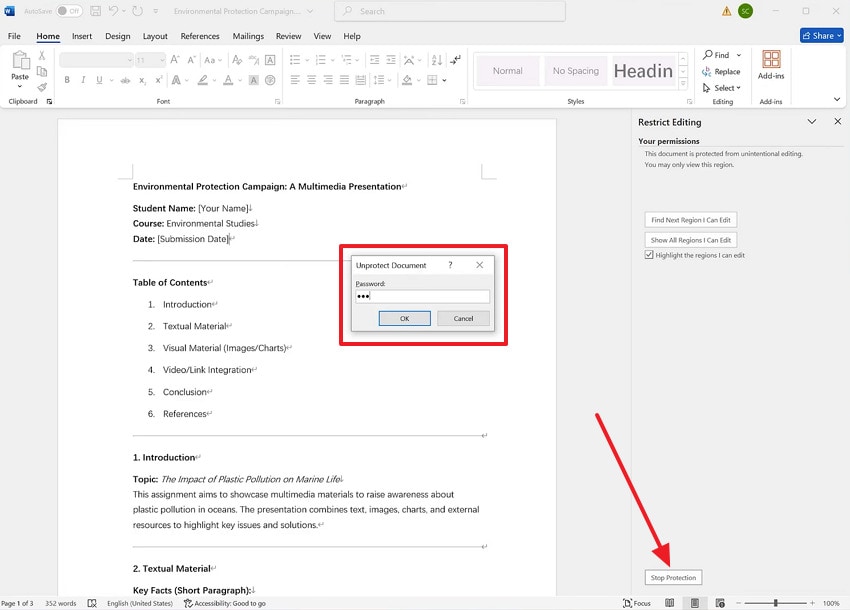Image resolution: width=850 pixels, height=610 pixels.
Task: Click Show All Regions I Can Edit
Action: (691, 240)
